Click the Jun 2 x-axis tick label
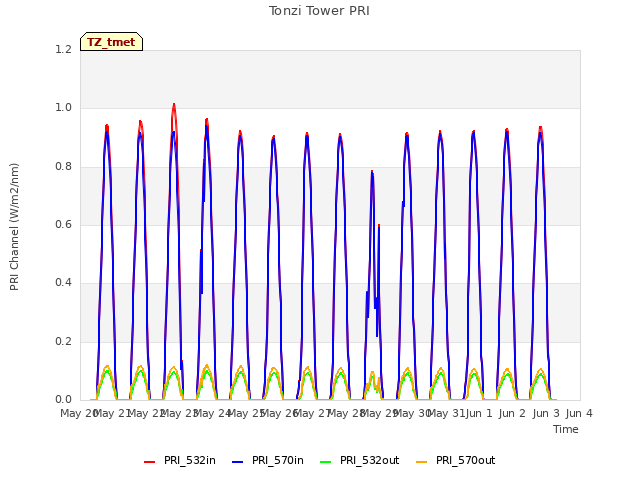 pyautogui.click(x=512, y=413)
